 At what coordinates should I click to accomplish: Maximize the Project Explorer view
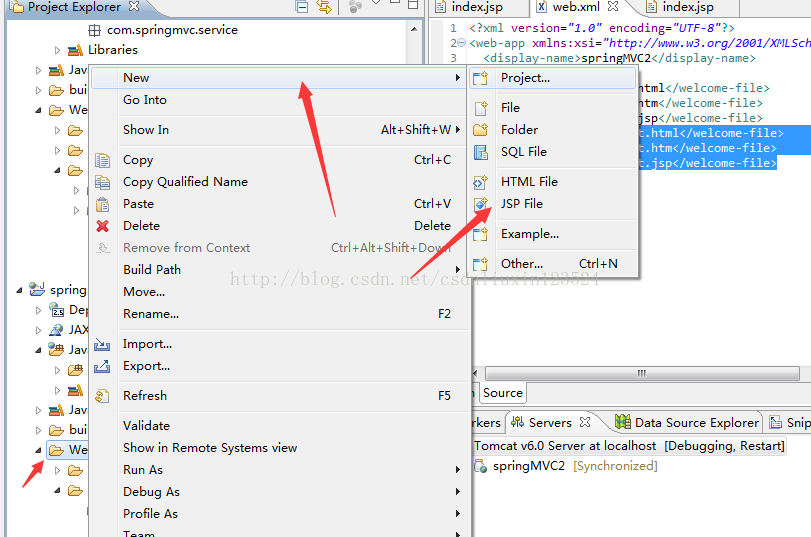pyautogui.click(x=413, y=4)
